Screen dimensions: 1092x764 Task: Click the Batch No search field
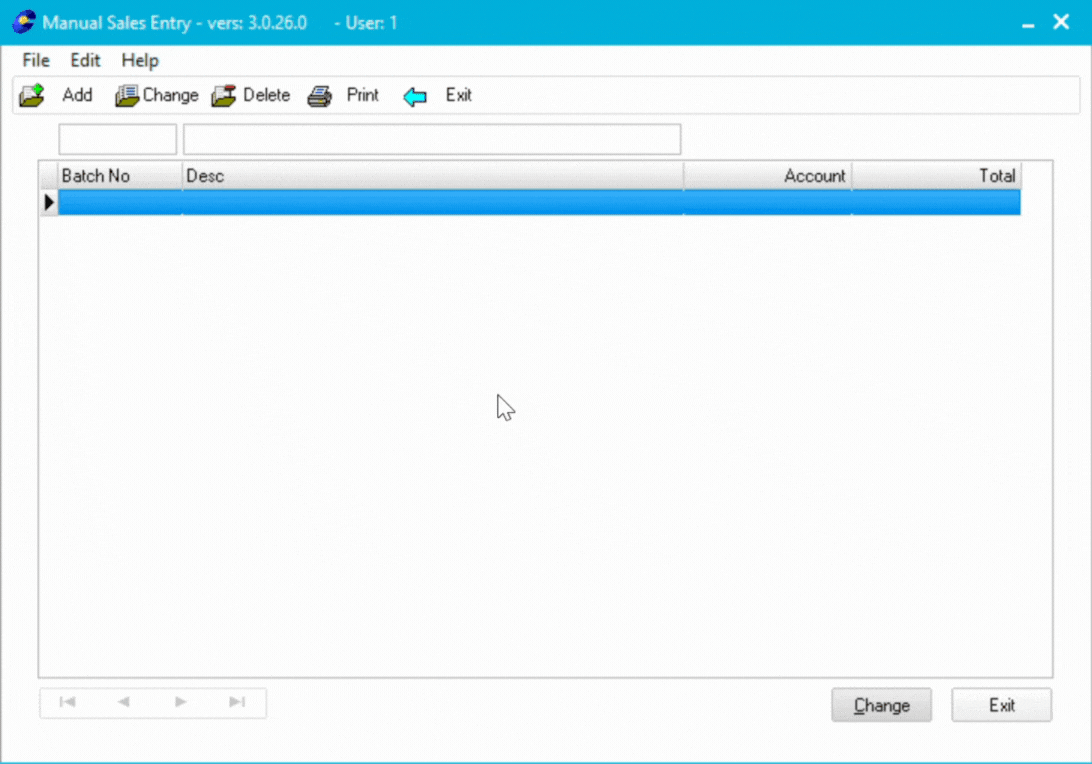(x=118, y=139)
